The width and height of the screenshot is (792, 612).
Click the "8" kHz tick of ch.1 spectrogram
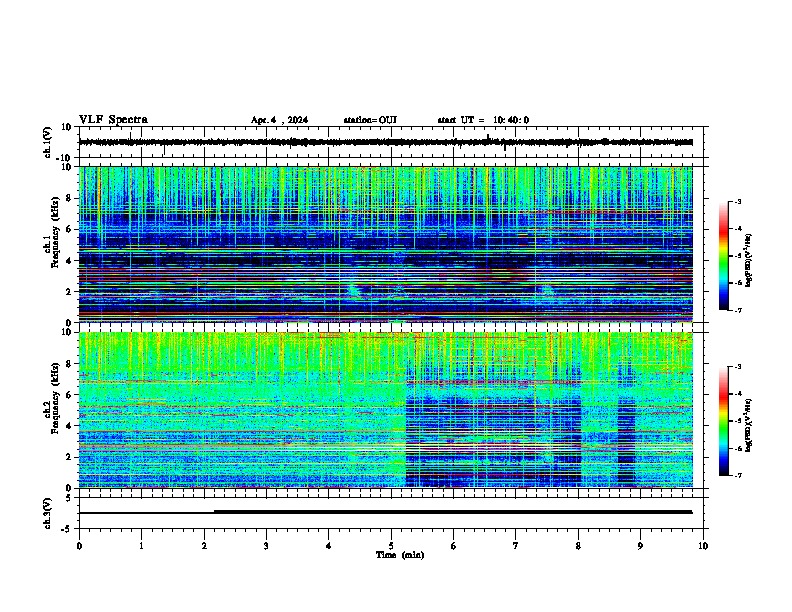click(x=69, y=198)
